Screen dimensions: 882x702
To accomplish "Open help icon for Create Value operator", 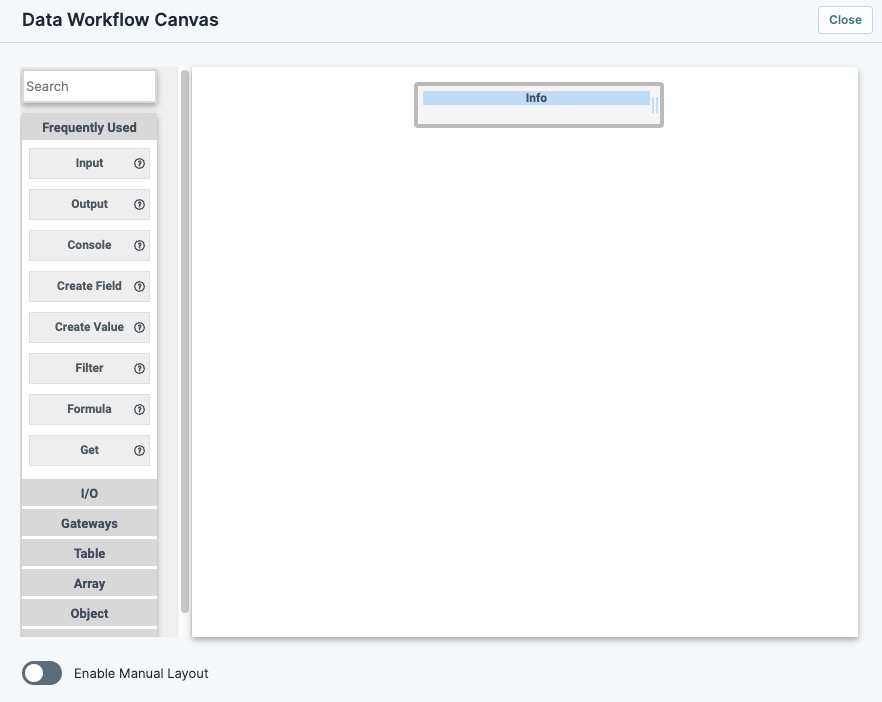I will (140, 327).
